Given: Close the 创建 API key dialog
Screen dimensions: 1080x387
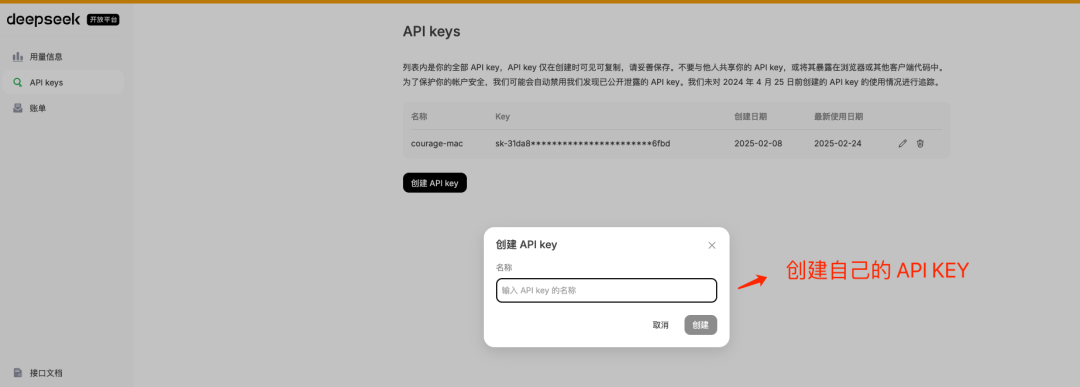Looking at the screenshot, I should click(x=712, y=245).
